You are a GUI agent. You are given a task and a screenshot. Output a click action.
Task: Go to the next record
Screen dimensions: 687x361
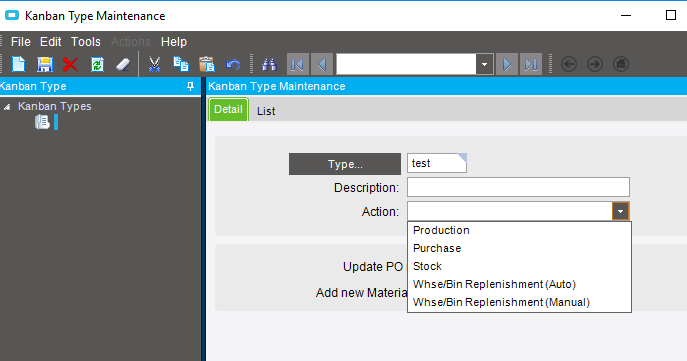point(507,65)
